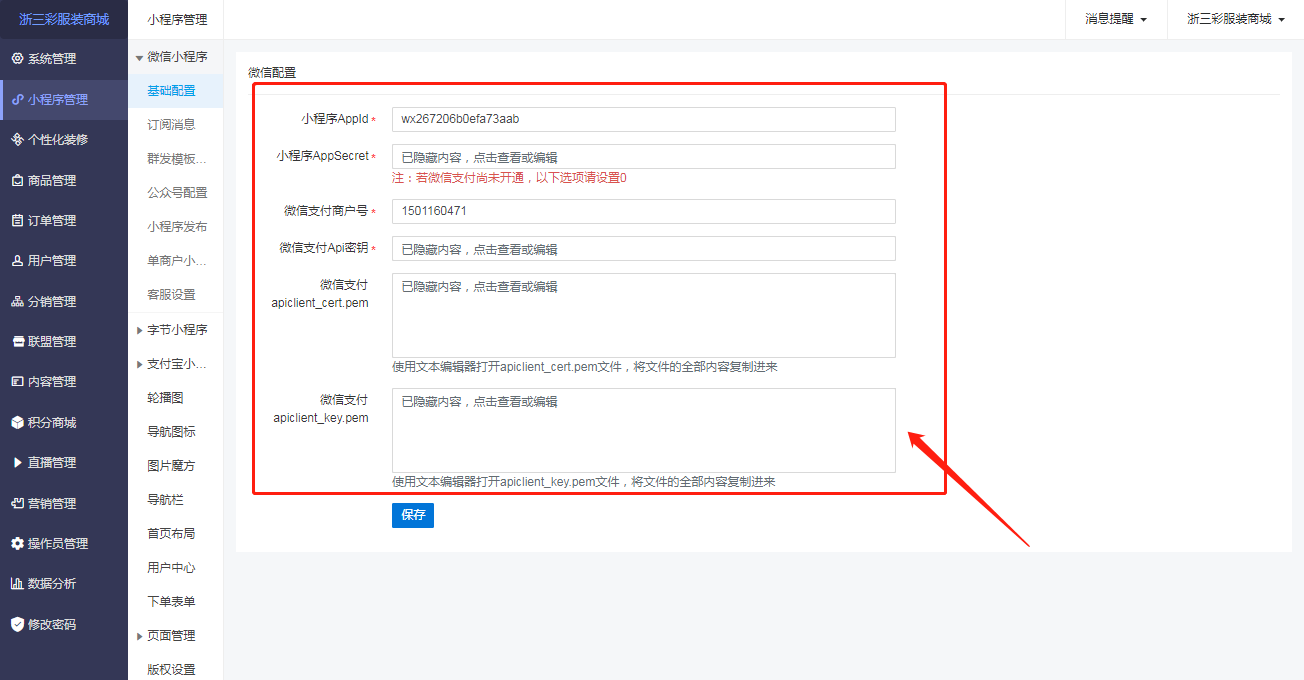The height and width of the screenshot is (680, 1304).
Task: Click the 微信配置 section heading
Action: click(272, 73)
